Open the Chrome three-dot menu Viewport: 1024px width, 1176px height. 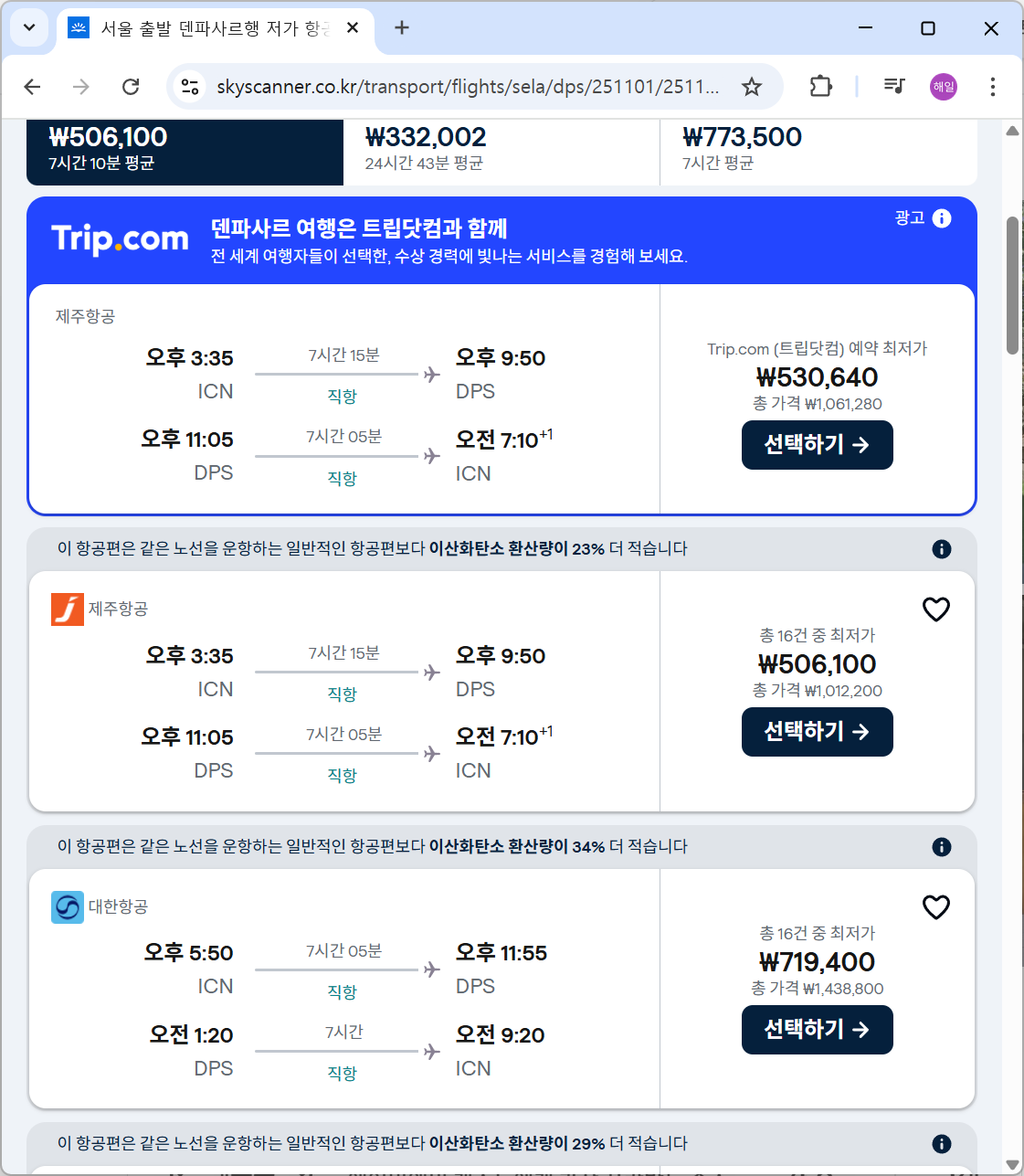coord(993,86)
